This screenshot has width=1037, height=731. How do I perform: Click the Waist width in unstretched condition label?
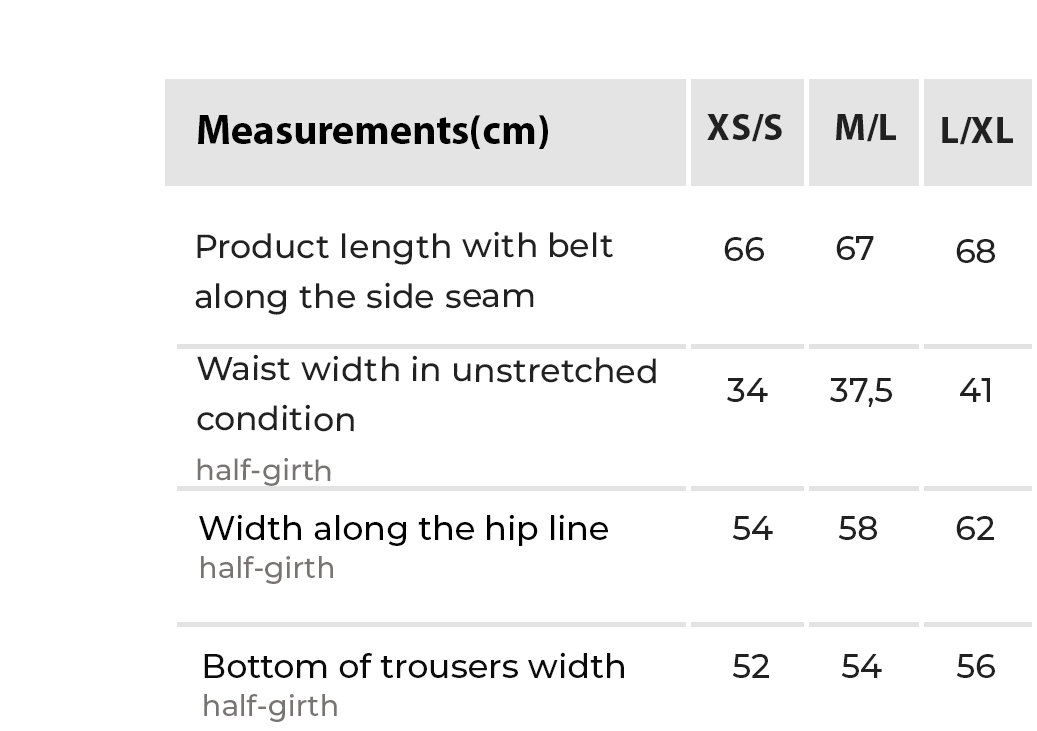pyautogui.click(x=427, y=394)
